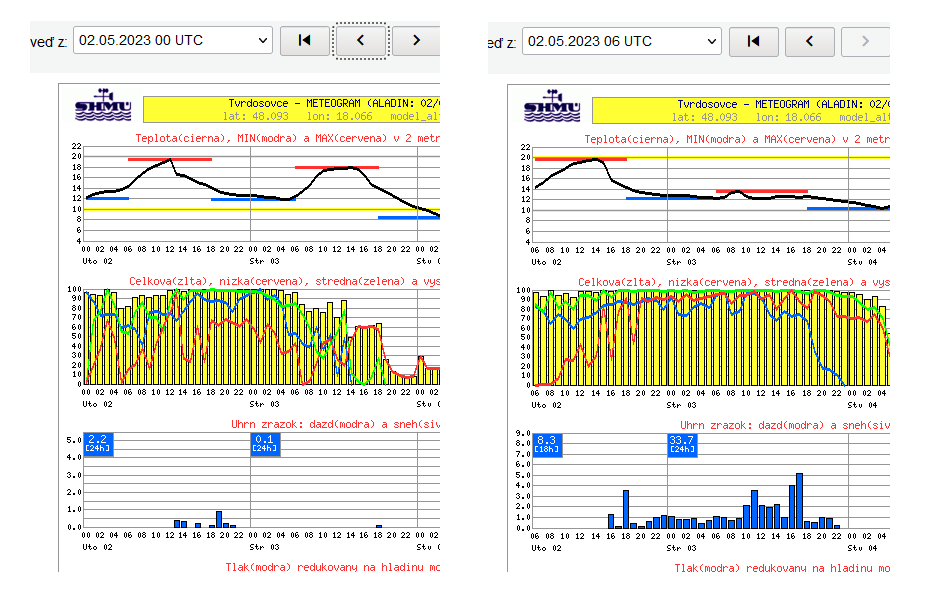Click the temperature graph in 00 UTC meteogram
Screen dimensions: 949x604
(262, 195)
